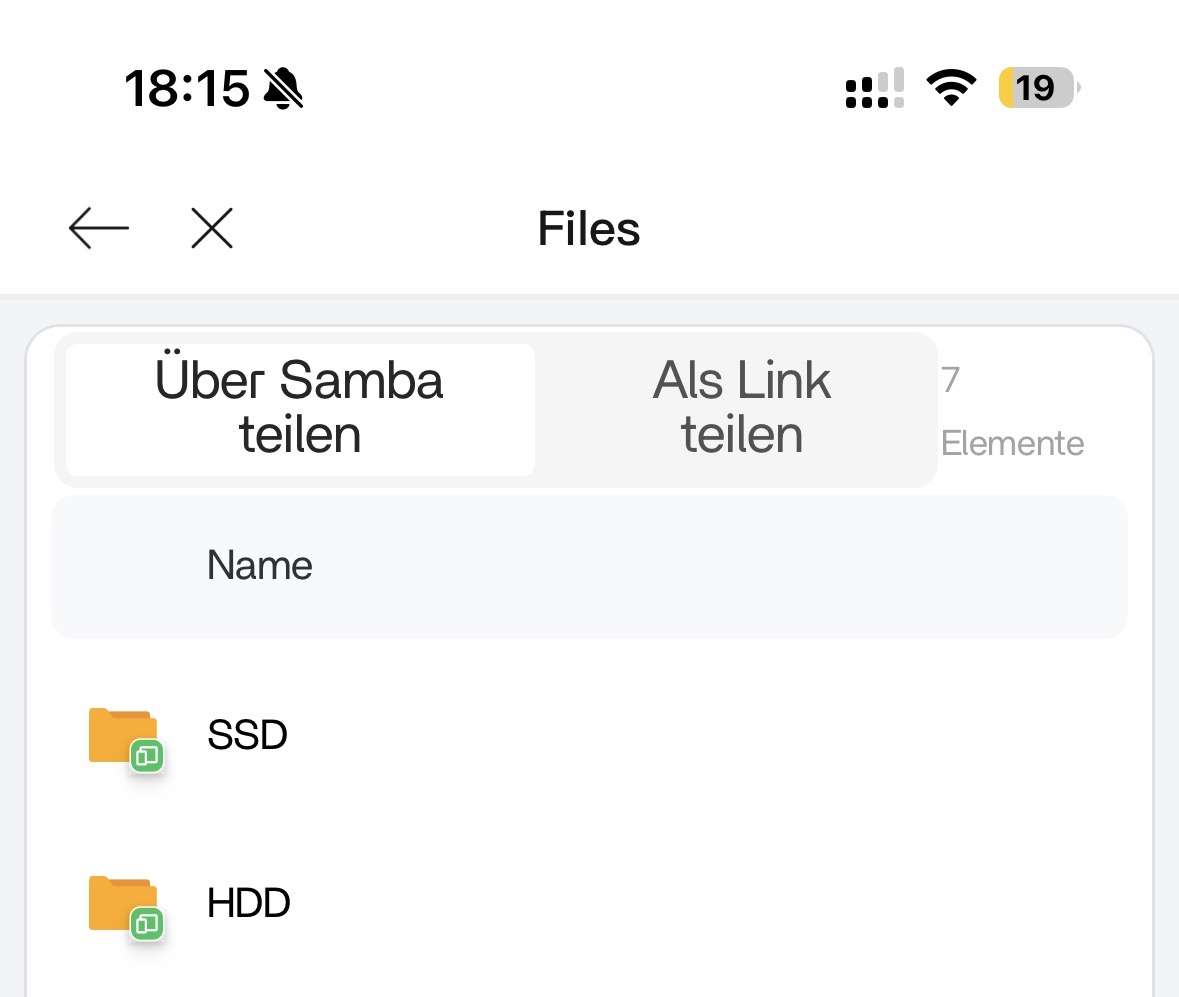Open the folder labeled SSD
The height and width of the screenshot is (997, 1179).
(247, 735)
